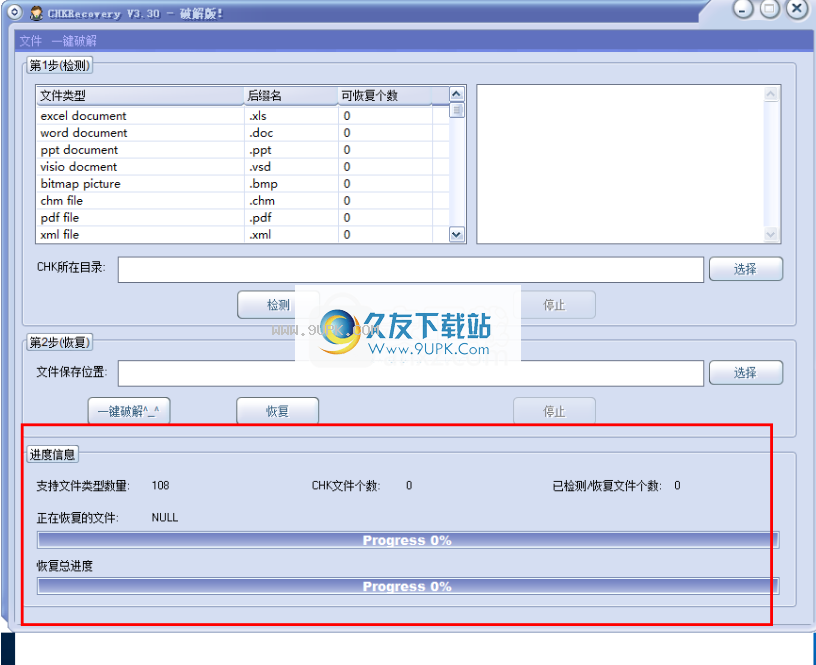The width and height of the screenshot is (816, 665).
Task: Focus the 文件保存位置 input field
Action: point(411,373)
